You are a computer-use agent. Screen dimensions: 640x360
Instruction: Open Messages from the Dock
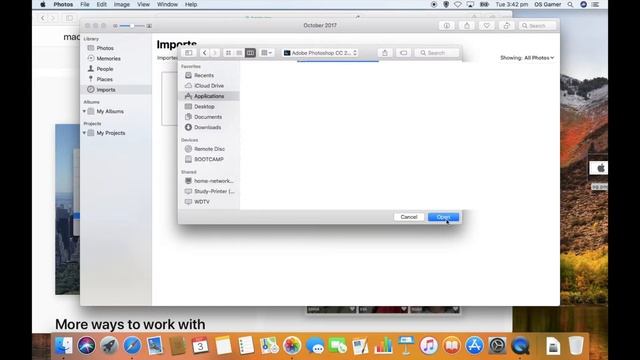pos(315,346)
